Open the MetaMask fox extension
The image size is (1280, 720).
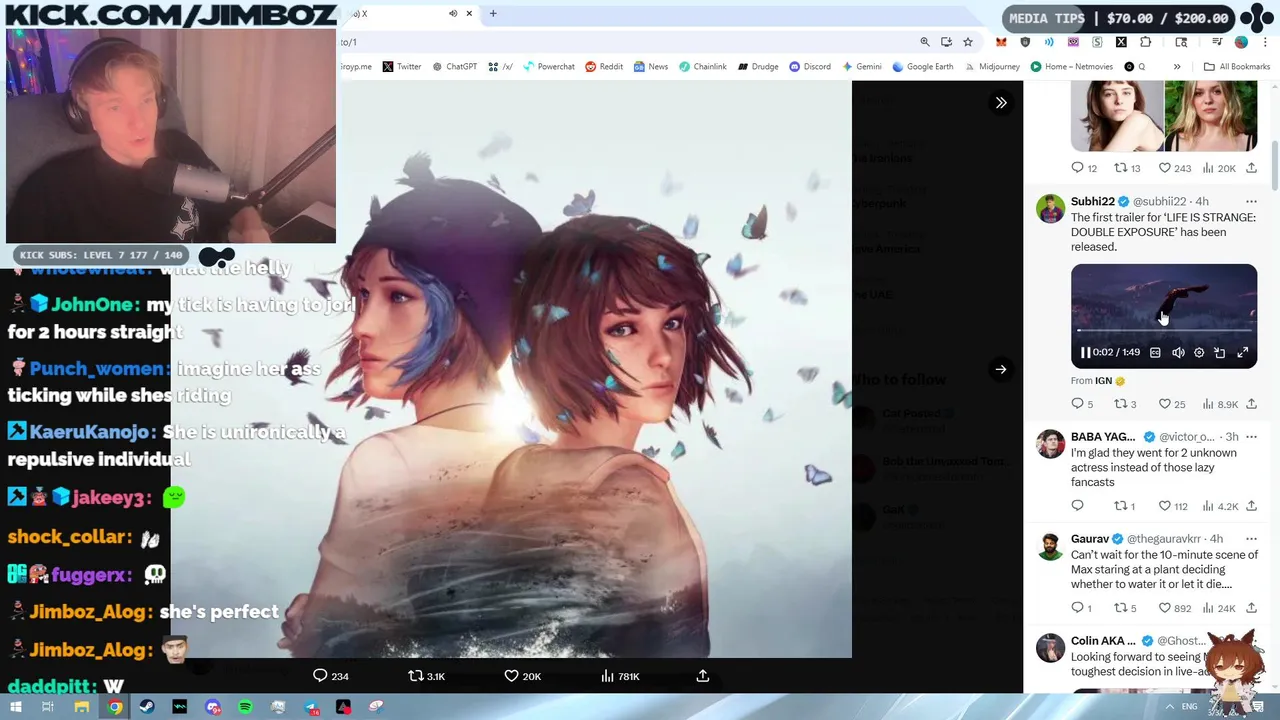[x=1001, y=42]
